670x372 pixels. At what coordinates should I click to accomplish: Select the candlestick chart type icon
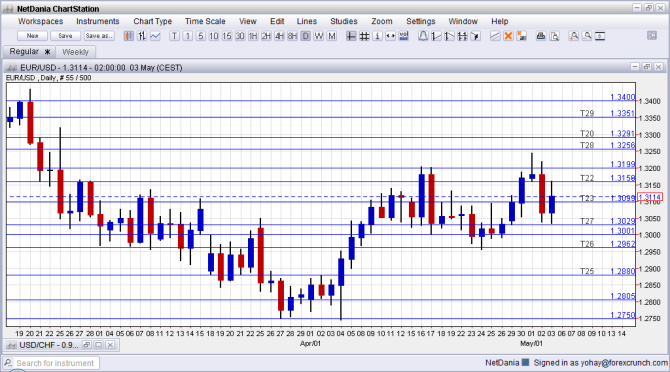[129, 36]
